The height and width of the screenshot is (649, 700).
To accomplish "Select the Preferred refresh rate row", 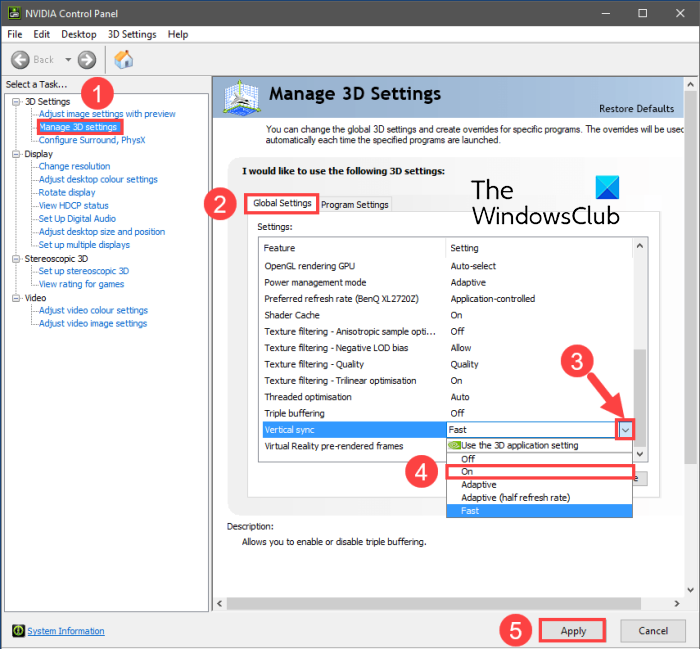I will (446, 299).
